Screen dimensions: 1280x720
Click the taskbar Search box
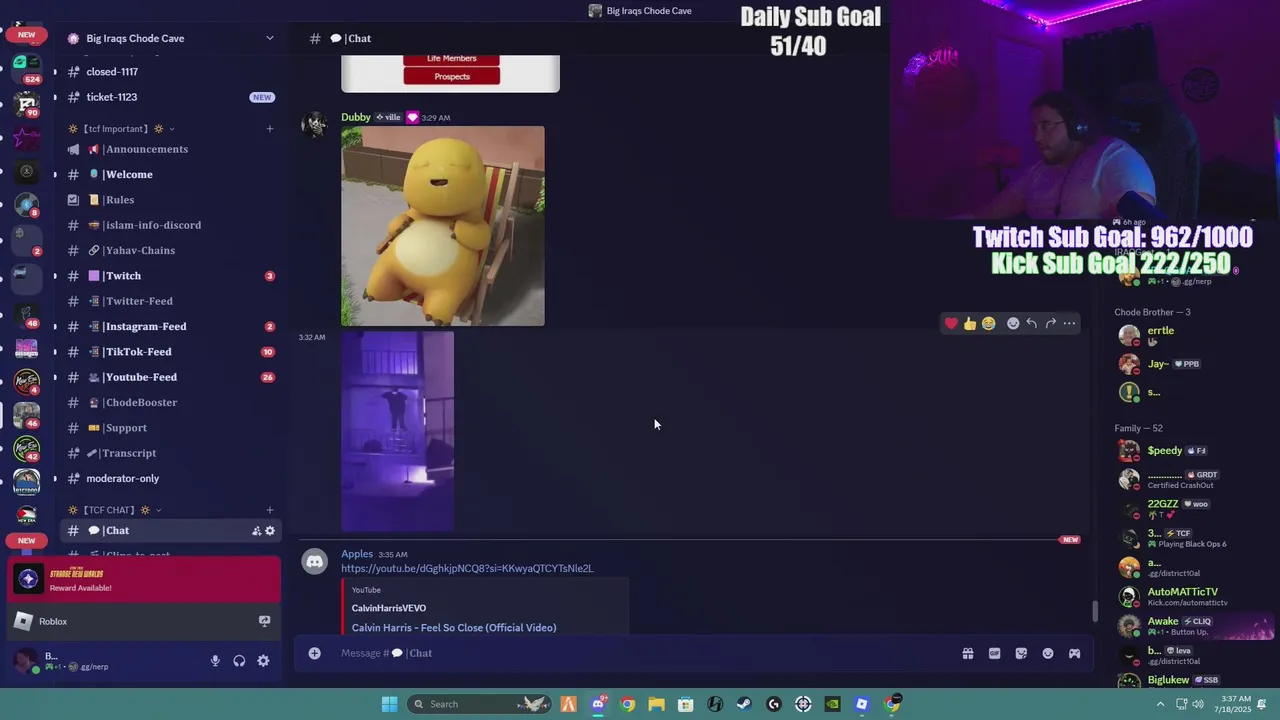[480, 704]
